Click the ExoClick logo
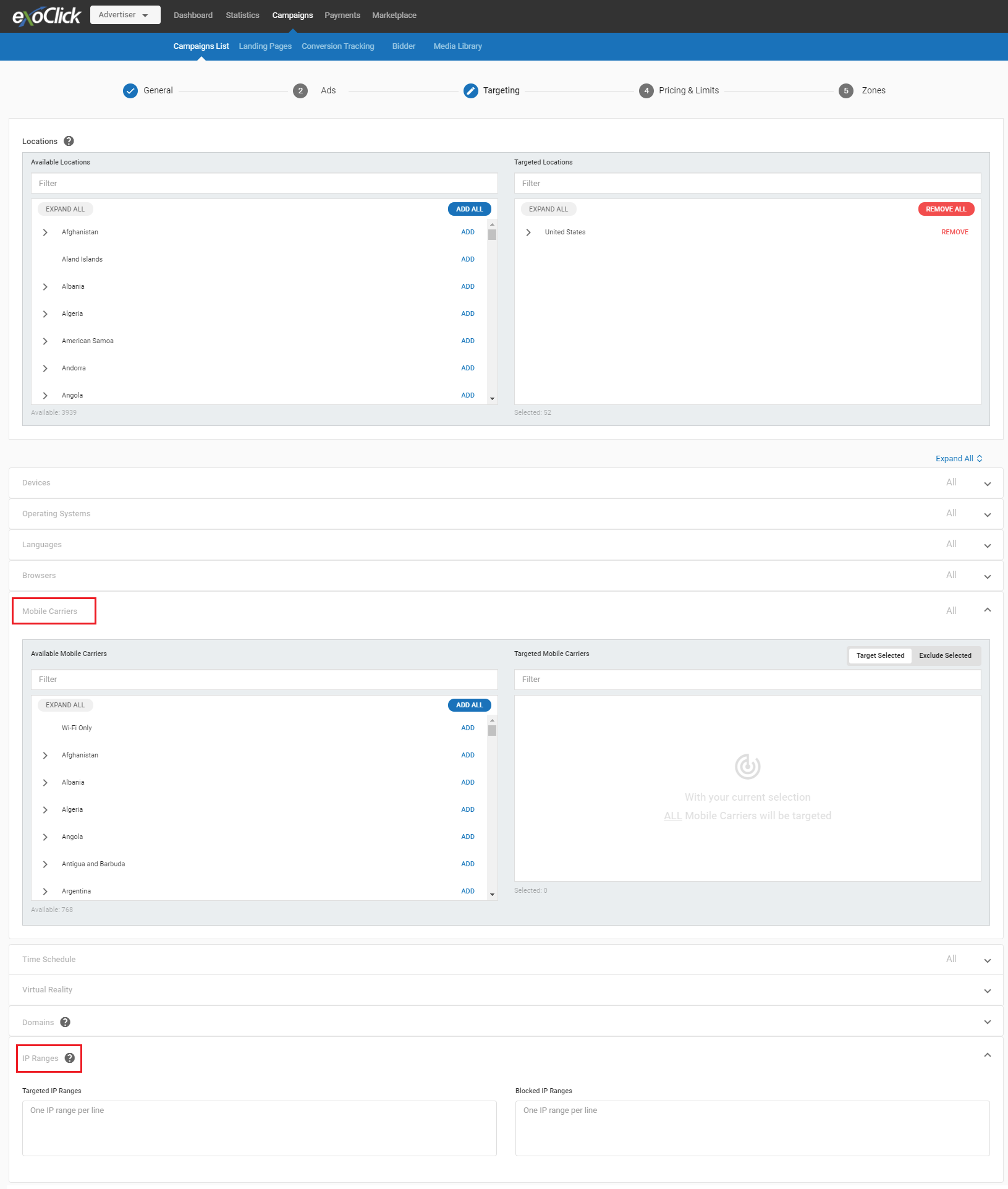The height and width of the screenshot is (1189, 1008). coord(46,15)
